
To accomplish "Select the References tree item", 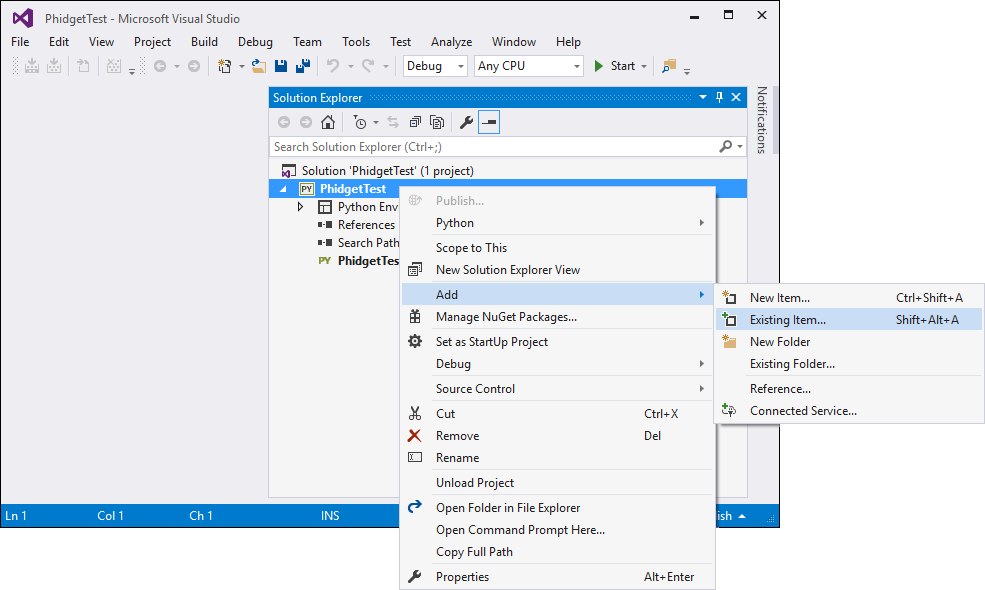I will coord(366,225).
